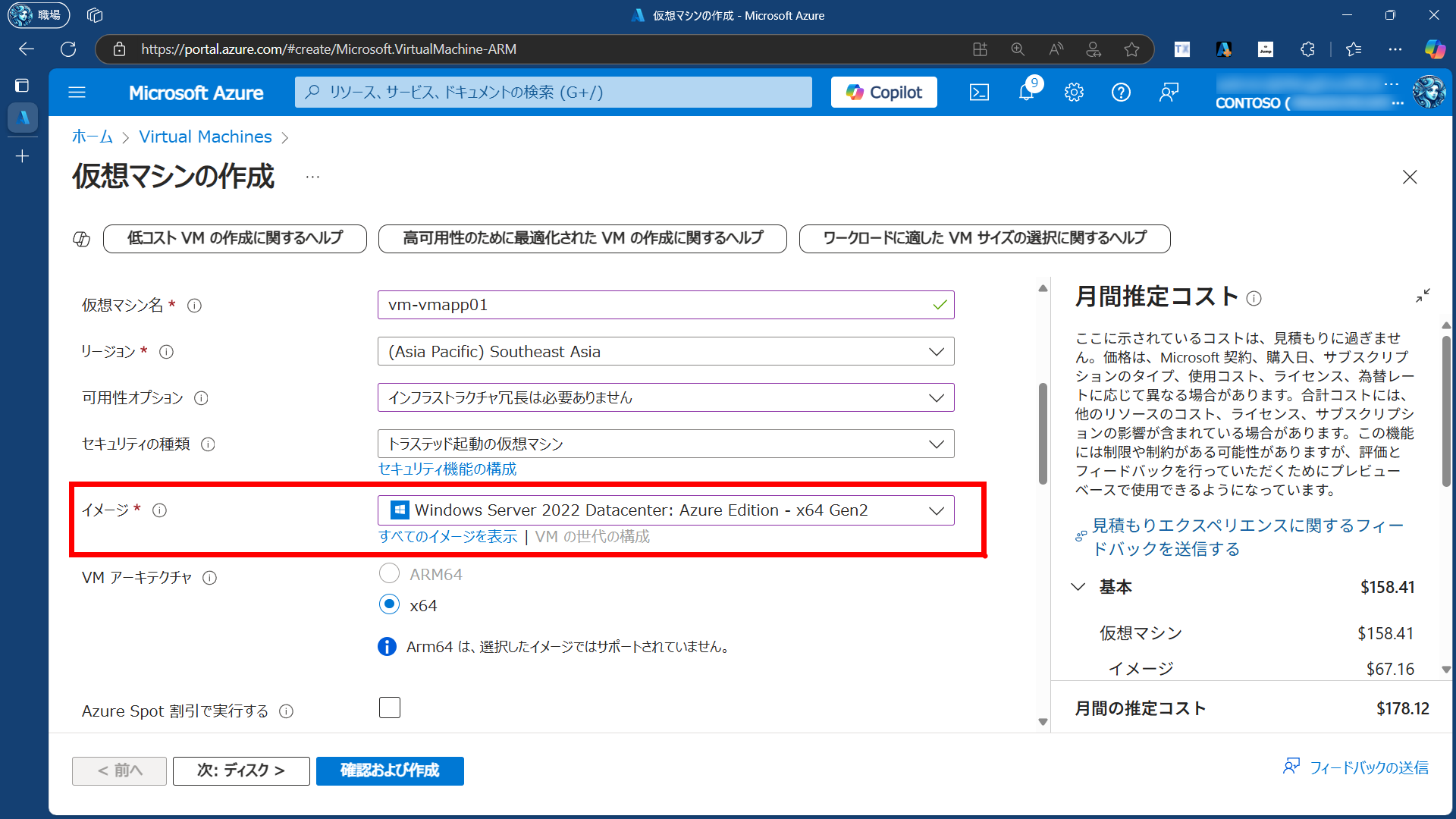Open the セキュリティ機能の構成 link
The width and height of the screenshot is (1456, 819).
pyautogui.click(x=447, y=469)
